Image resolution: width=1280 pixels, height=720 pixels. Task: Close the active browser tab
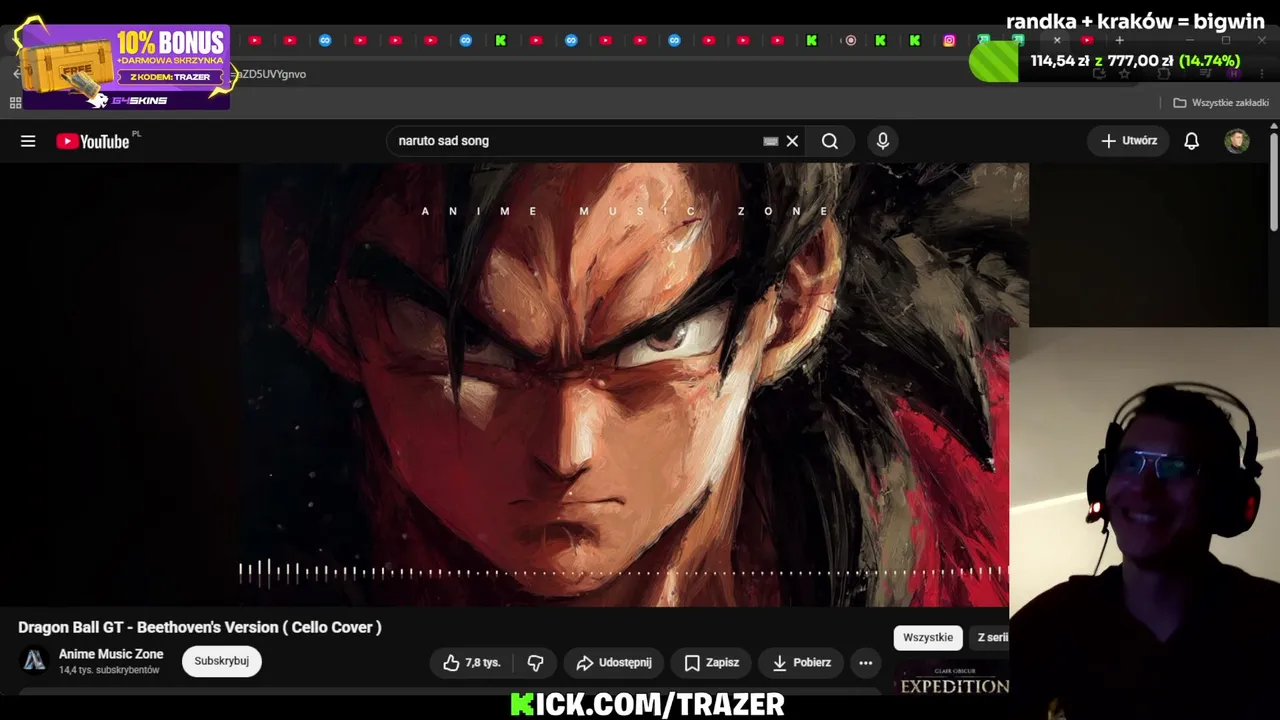pyautogui.click(x=1057, y=40)
